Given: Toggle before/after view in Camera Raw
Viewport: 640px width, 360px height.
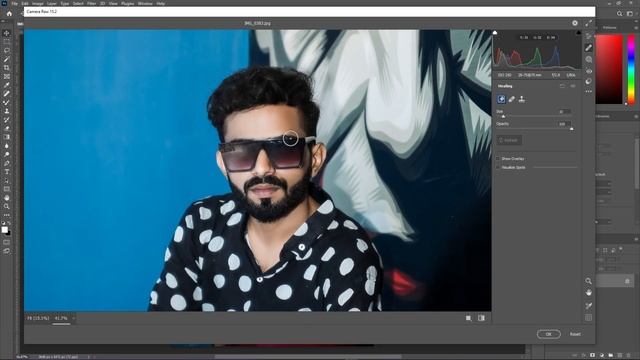Looking at the screenshot, I should [x=481, y=318].
